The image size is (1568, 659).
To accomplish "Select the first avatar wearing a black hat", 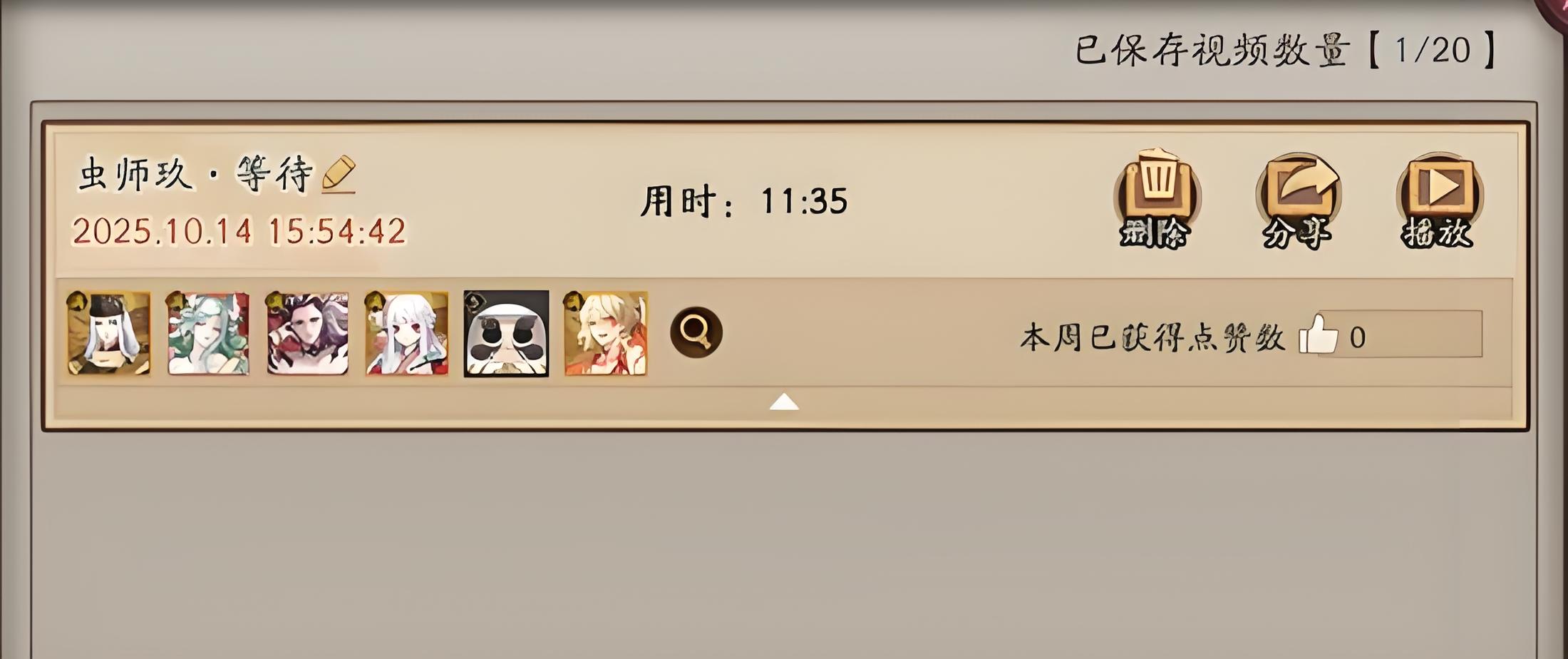I will coord(108,333).
